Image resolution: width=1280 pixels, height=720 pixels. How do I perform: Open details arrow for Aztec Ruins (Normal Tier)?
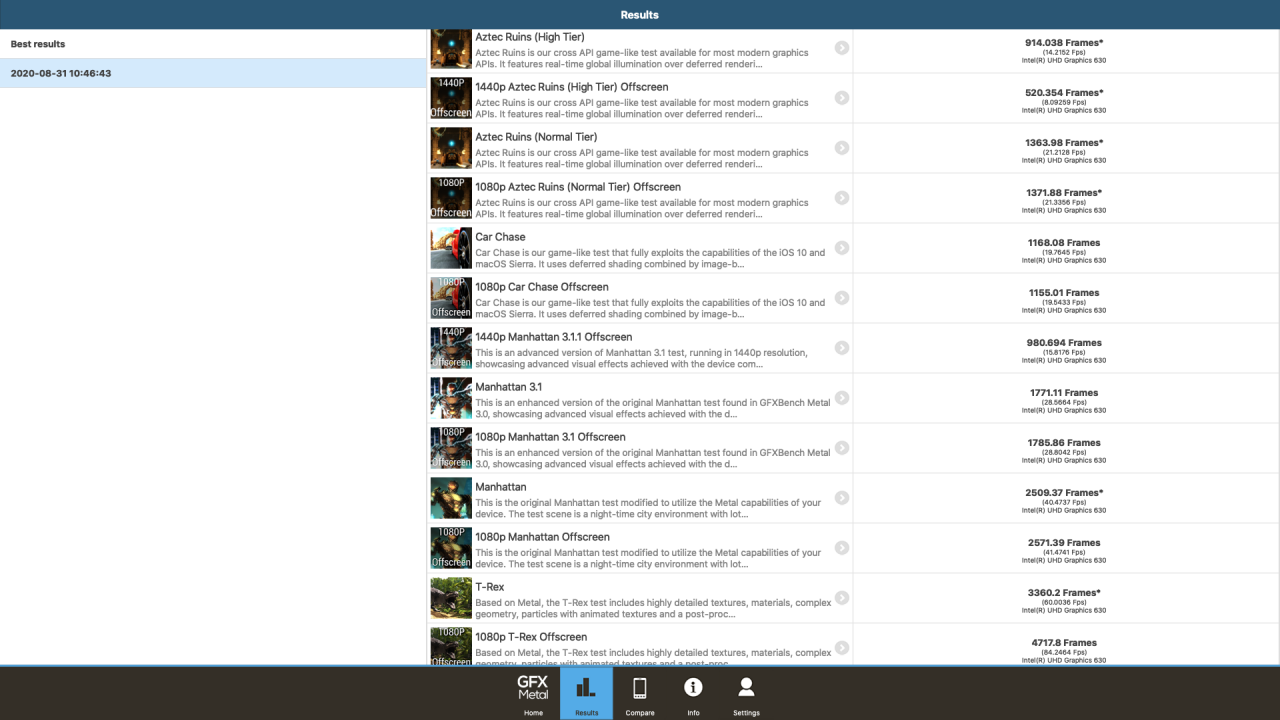point(842,148)
